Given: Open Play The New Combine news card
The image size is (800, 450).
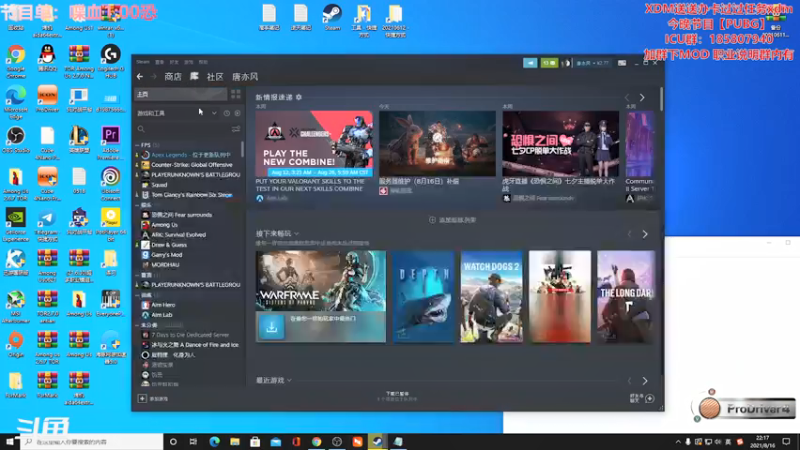Looking at the screenshot, I should tap(314, 144).
